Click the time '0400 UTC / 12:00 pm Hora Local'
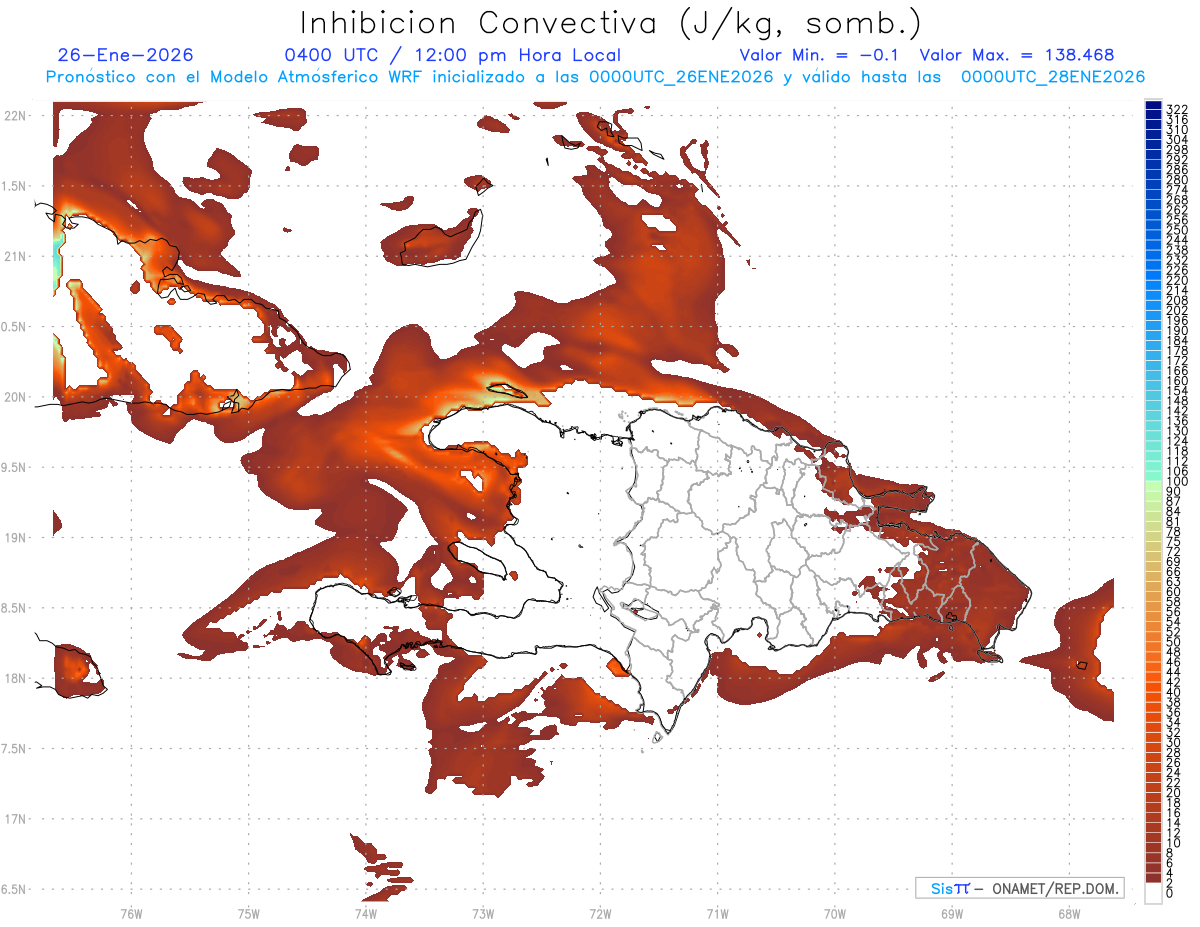The width and height of the screenshot is (1200, 927). pyautogui.click(x=453, y=55)
